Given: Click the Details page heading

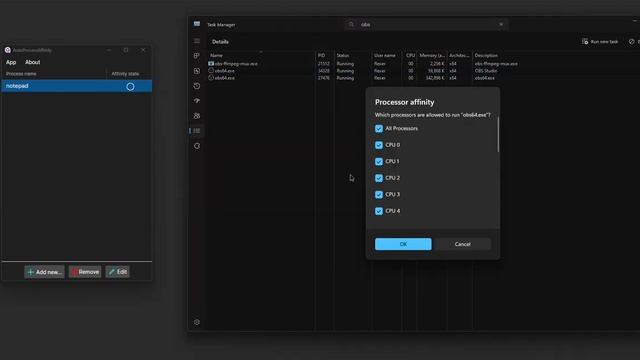Looking at the screenshot, I should tap(220, 42).
